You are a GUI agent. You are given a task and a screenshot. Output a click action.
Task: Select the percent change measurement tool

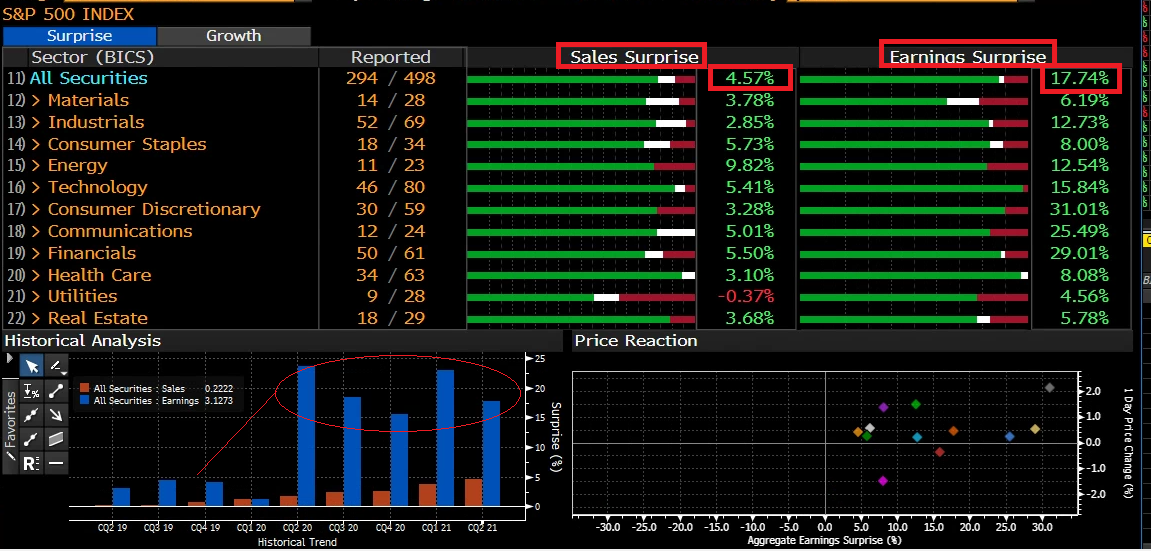(31, 391)
